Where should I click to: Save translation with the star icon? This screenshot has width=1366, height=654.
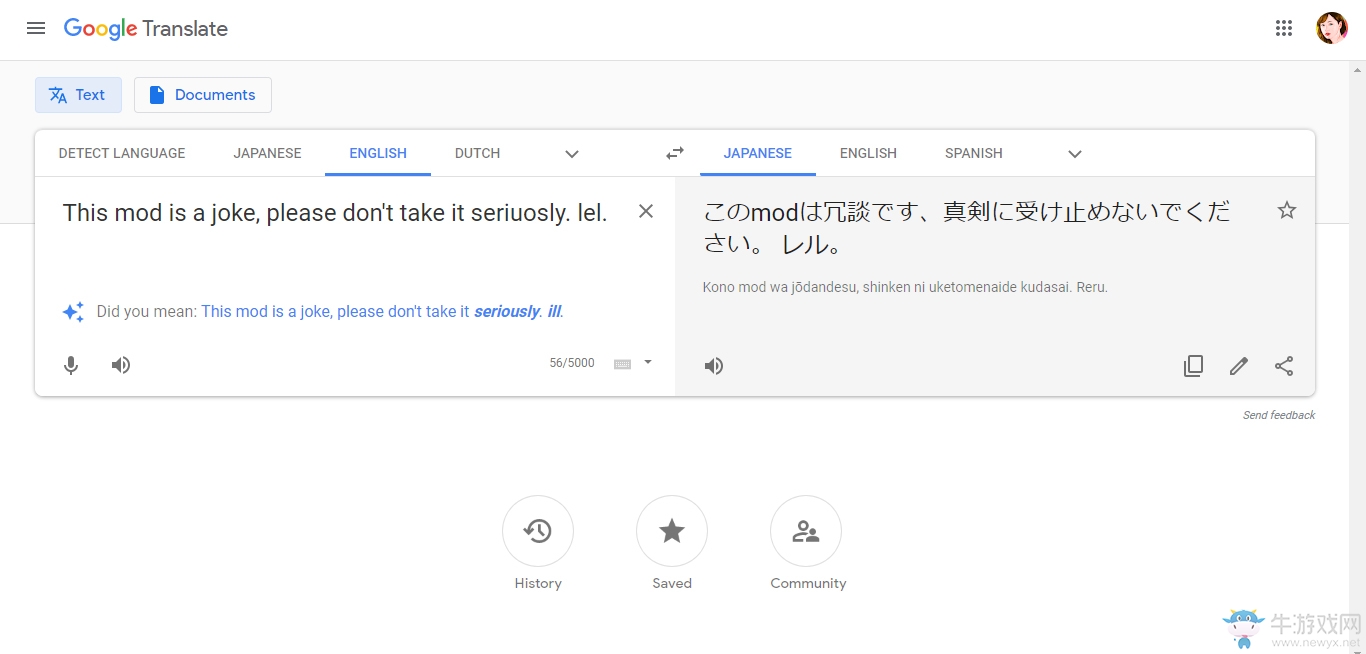pyautogui.click(x=1287, y=210)
